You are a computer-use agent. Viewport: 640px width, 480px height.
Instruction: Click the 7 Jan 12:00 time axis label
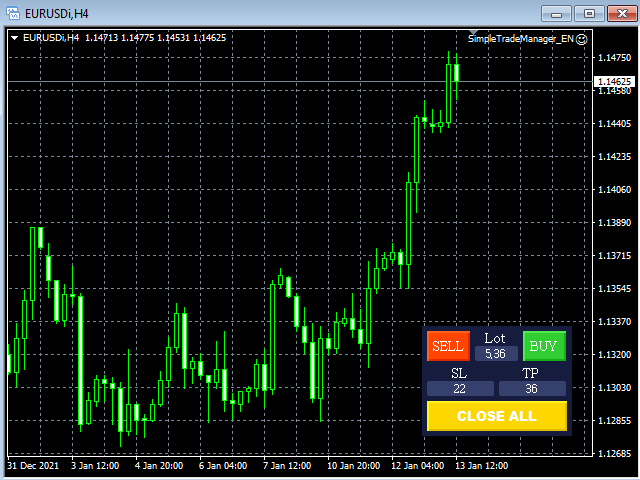coord(287,466)
